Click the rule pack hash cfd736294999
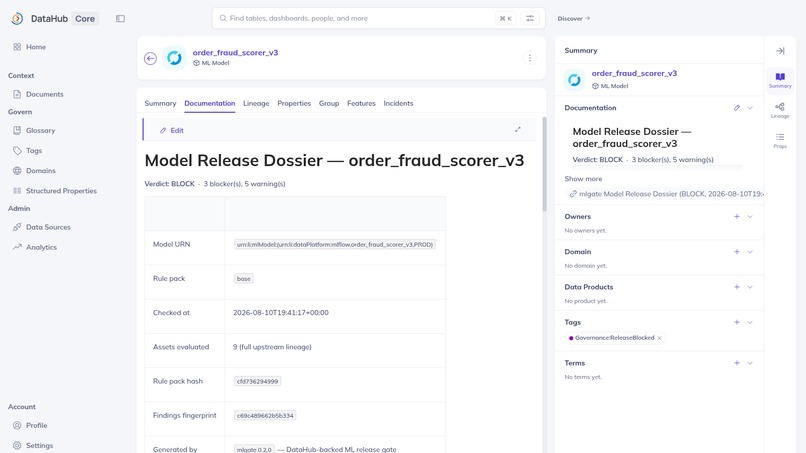Image resolution: width=806 pixels, height=453 pixels. point(257,382)
